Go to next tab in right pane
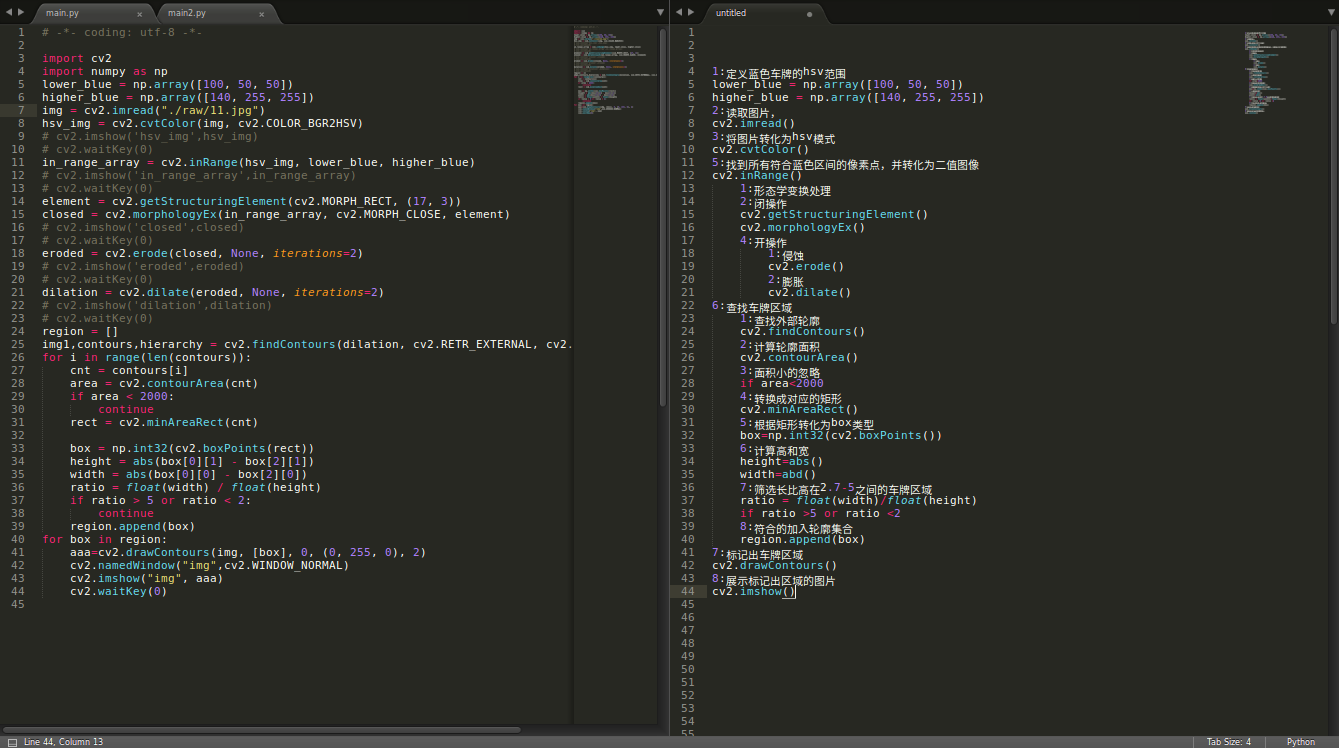This screenshot has width=1339, height=748. coord(690,12)
